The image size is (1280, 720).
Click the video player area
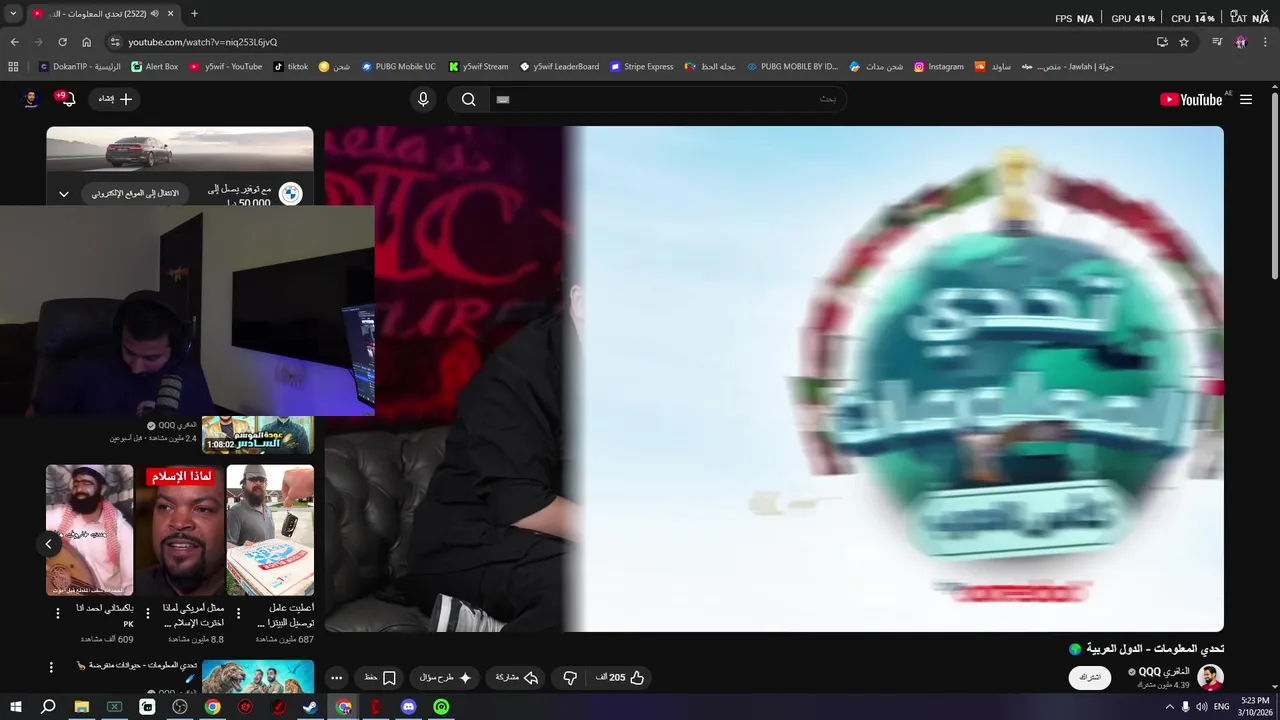point(774,379)
